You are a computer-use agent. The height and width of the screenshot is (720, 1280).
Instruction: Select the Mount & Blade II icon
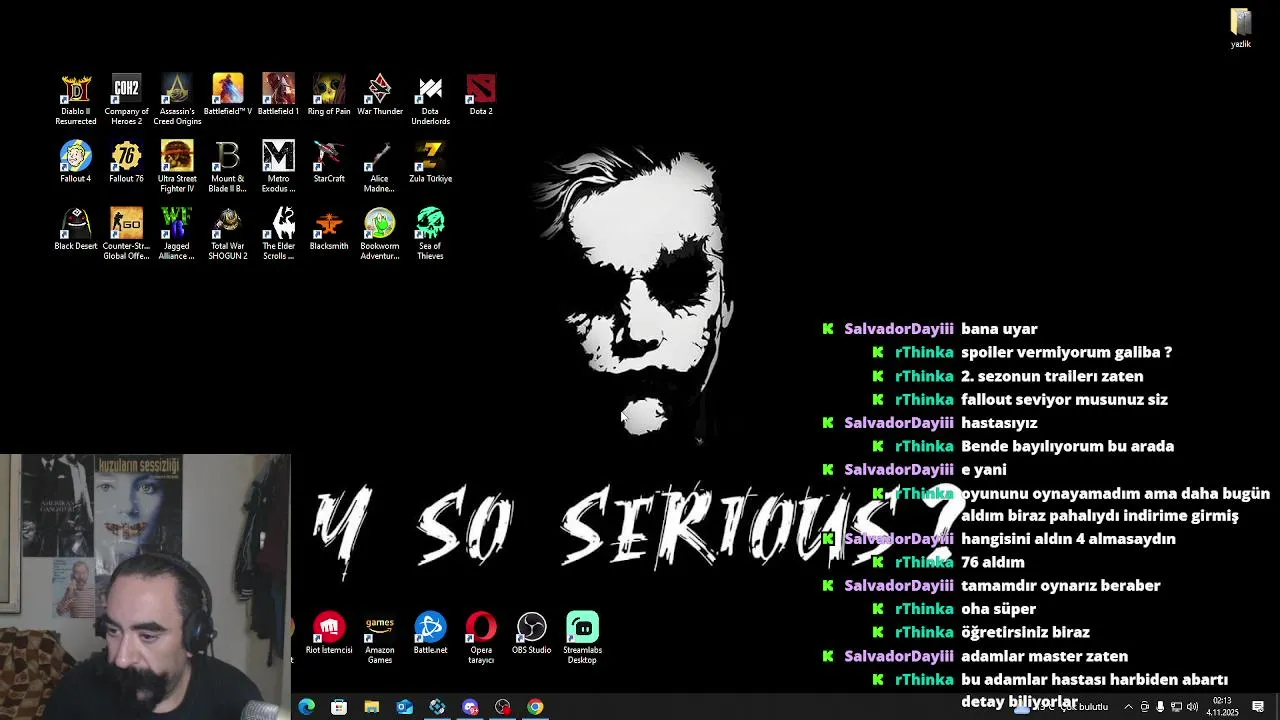[228, 166]
